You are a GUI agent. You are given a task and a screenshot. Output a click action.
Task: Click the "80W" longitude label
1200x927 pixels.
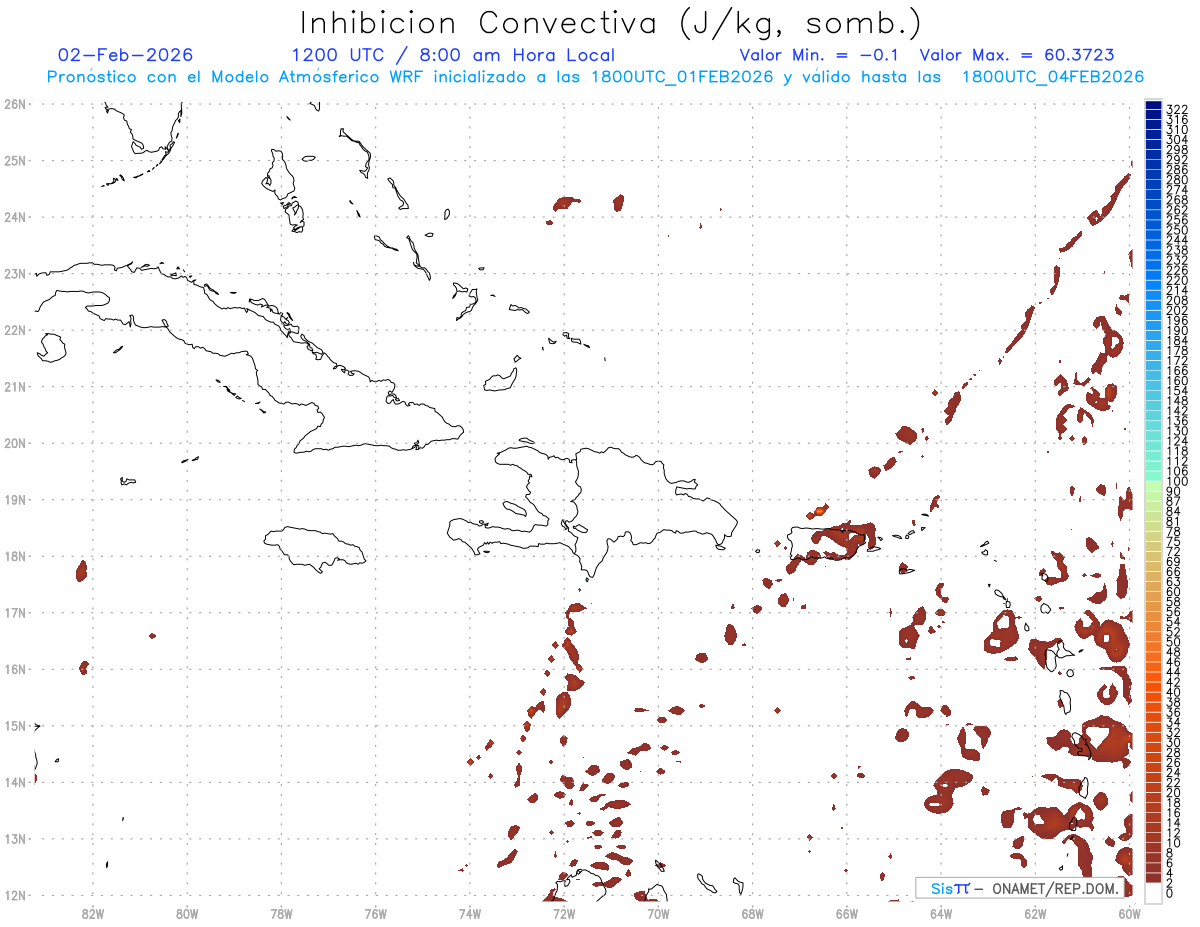coord(186,913)
